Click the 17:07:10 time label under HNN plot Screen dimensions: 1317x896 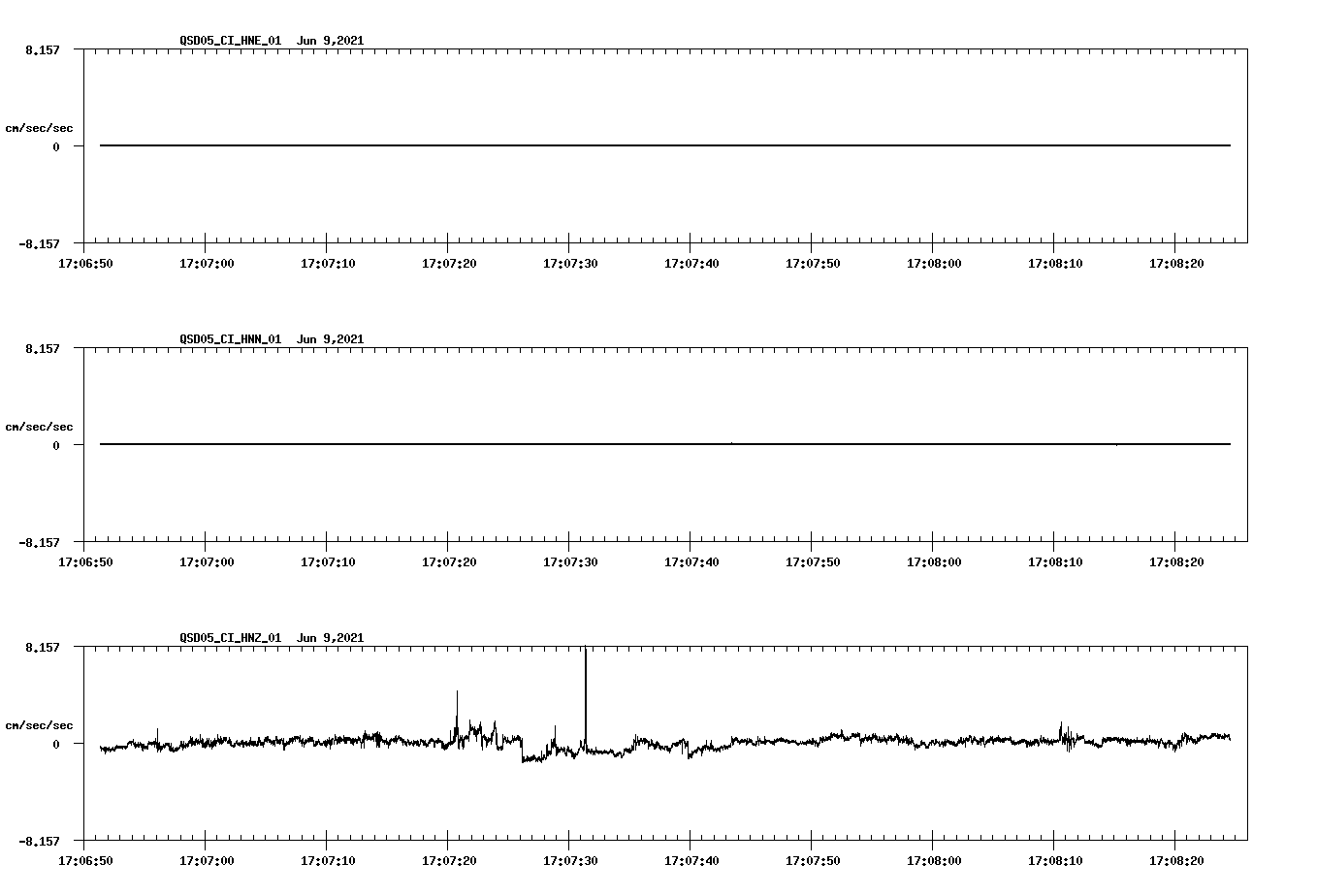click(328, 561)
